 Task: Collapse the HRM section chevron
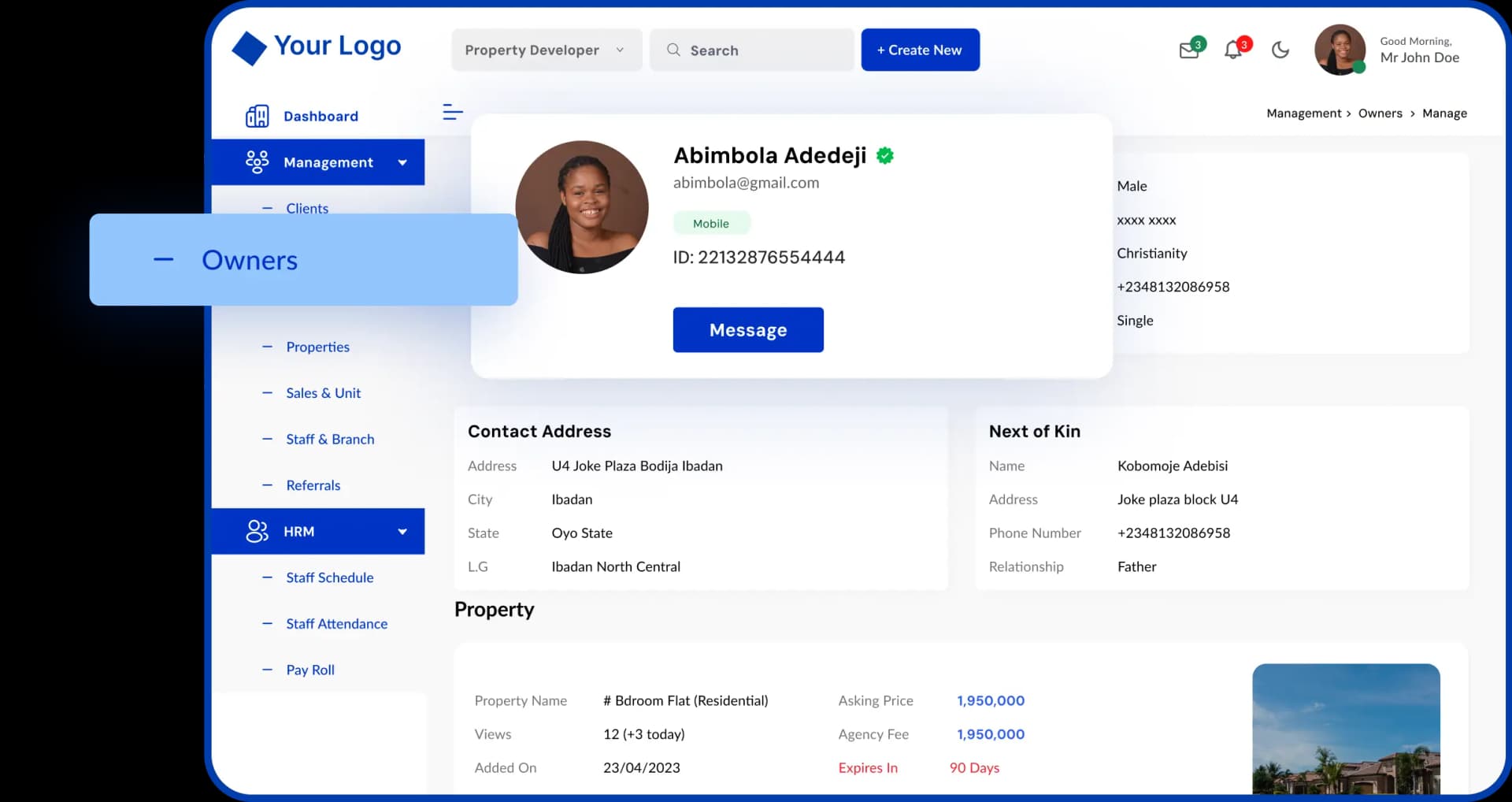pos(402,531)
